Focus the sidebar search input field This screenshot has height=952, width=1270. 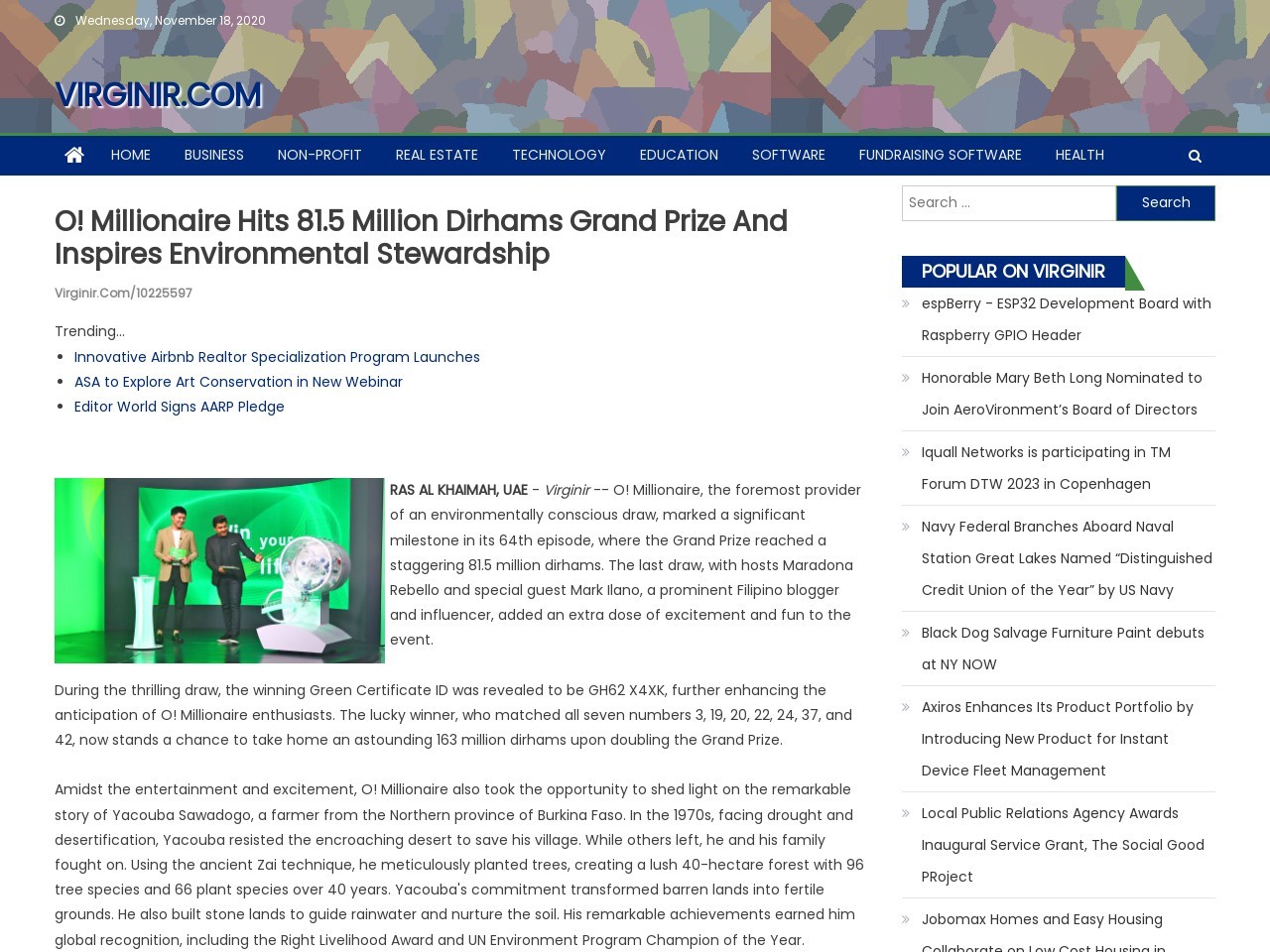point(1008,202)
